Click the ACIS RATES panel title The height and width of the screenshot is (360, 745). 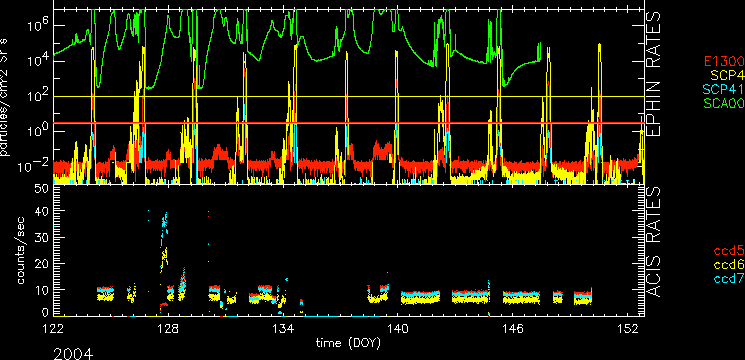[654, 242]
